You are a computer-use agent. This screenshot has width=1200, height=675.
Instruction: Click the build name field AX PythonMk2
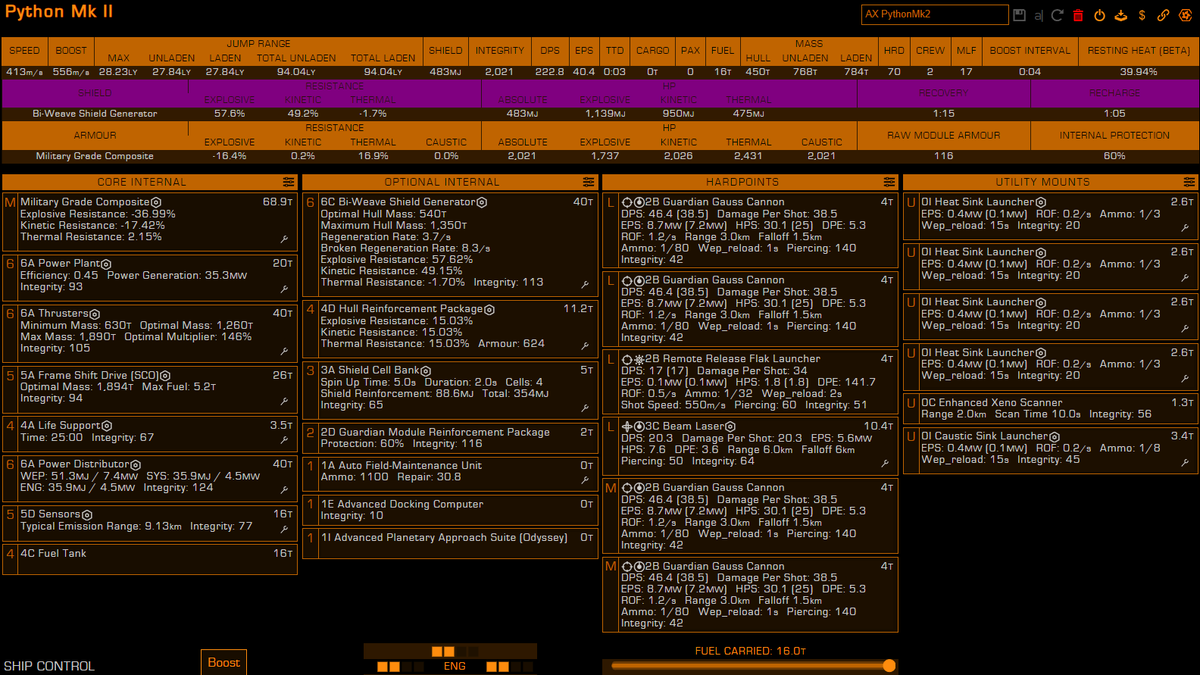[935, 15]
